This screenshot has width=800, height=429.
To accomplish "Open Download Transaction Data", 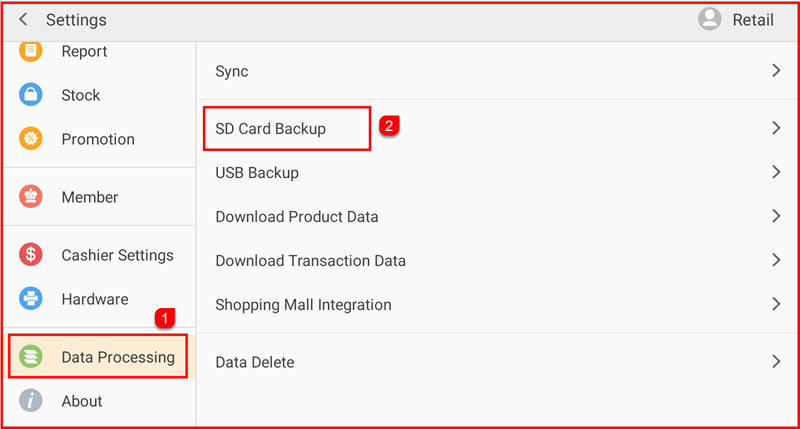I will pyautogui.click(x=311, y=260).
